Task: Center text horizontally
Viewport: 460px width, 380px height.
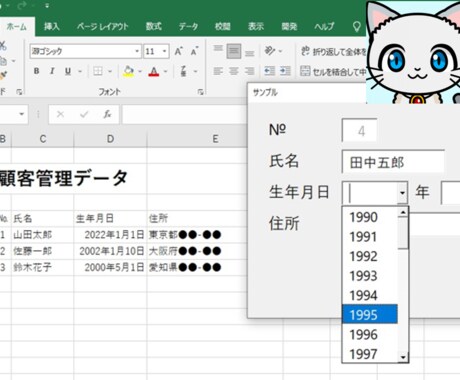Action: pyautogui.click(x=234, y=71)
